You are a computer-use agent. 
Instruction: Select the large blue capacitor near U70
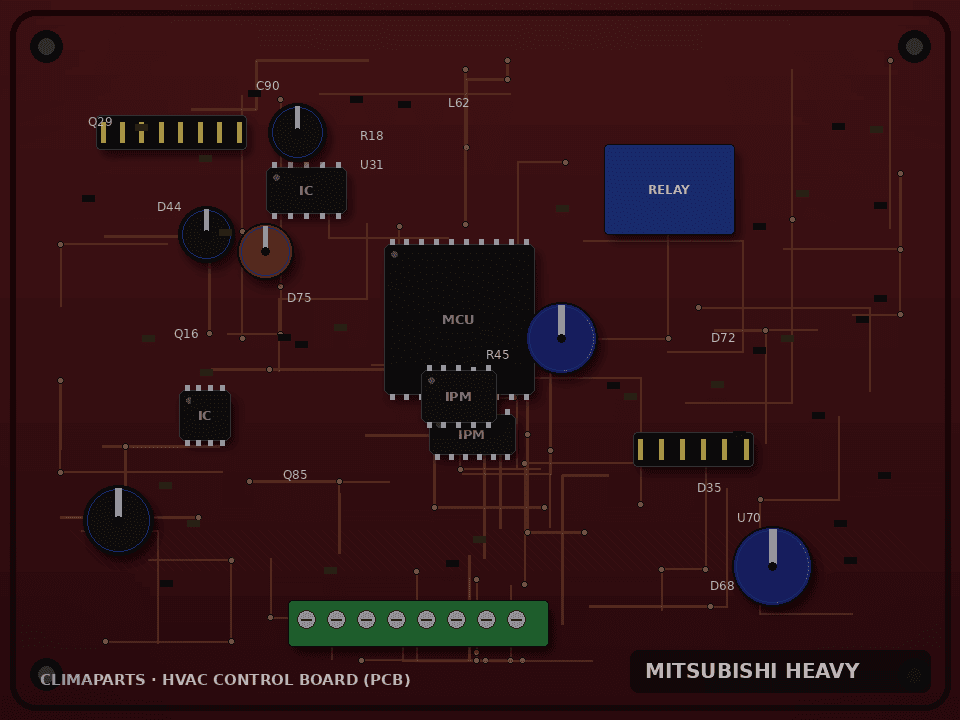[772, 566]
